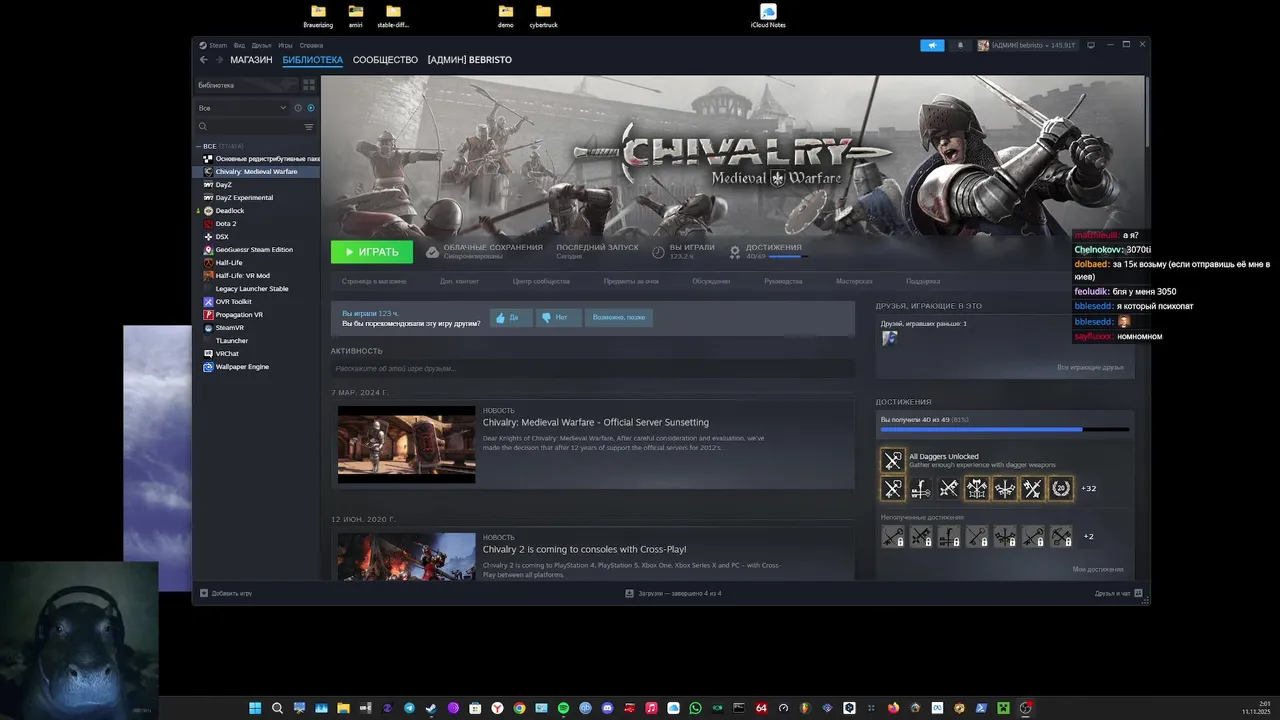
Task: Select DayZ Experimental in the library list
Action: pos(256,198)
